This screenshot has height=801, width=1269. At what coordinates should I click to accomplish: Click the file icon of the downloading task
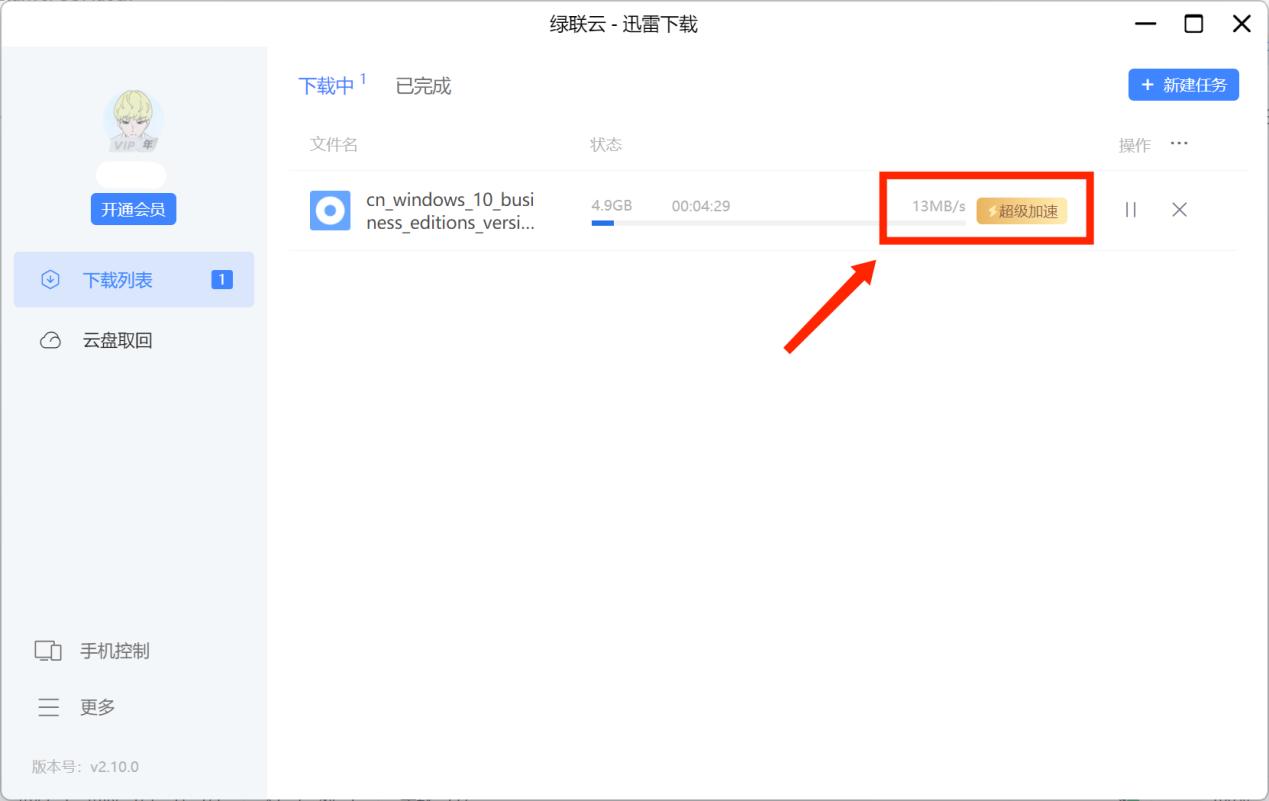click(330, 210)
